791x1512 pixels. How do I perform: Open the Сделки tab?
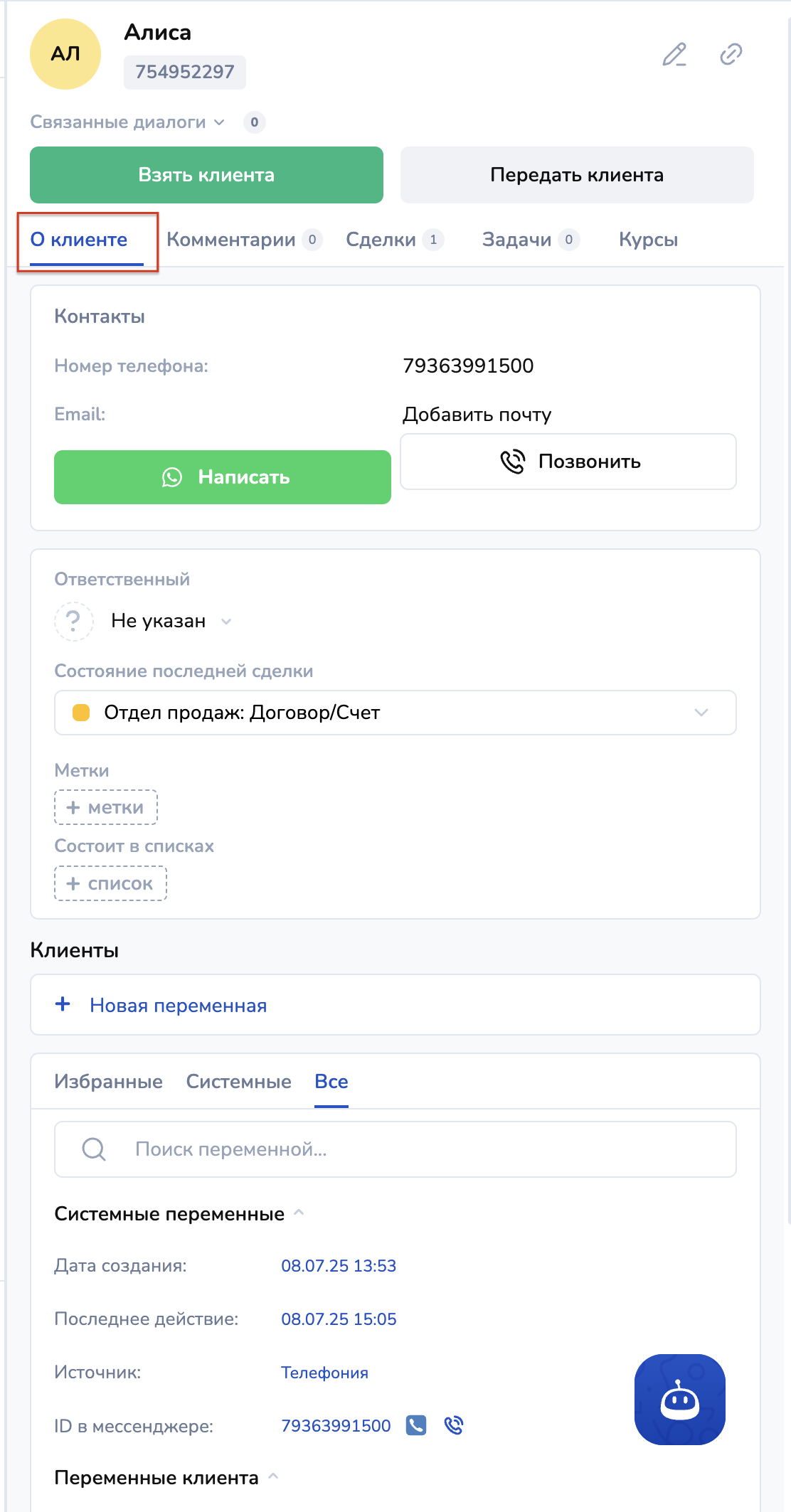381,240
